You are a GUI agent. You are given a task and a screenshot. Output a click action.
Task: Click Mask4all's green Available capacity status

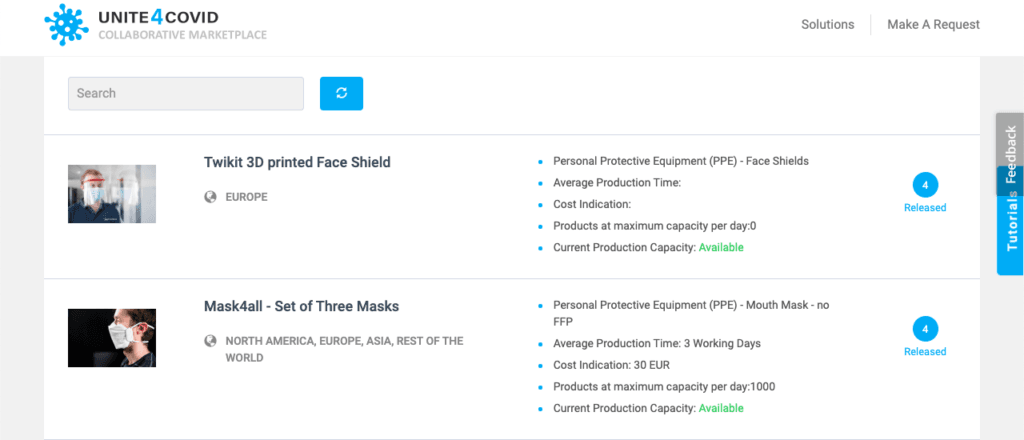pyautogui.click(x=721, y=408)
